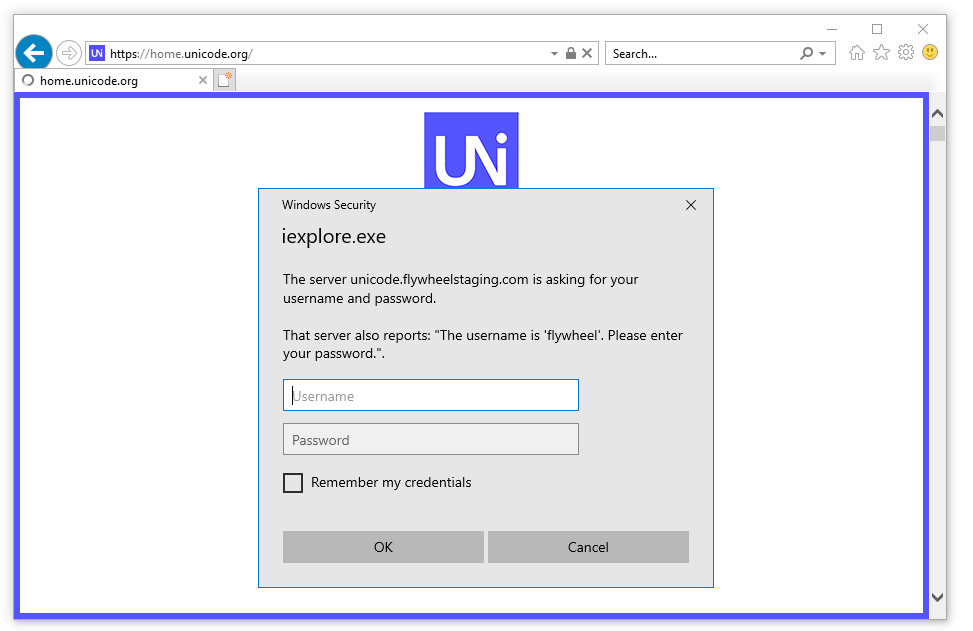
Task: Stop loading page with X in address bar
Action: click(587, 53)
